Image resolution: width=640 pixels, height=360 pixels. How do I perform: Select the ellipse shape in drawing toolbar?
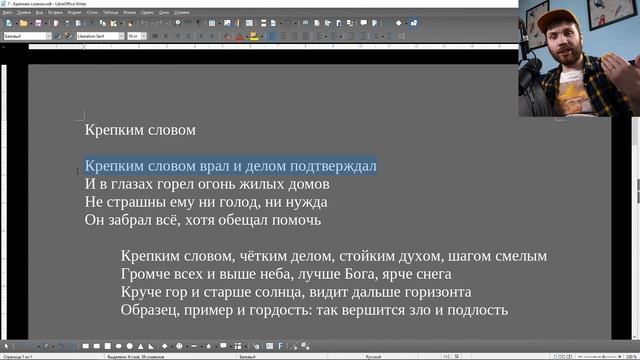[119, 346]
